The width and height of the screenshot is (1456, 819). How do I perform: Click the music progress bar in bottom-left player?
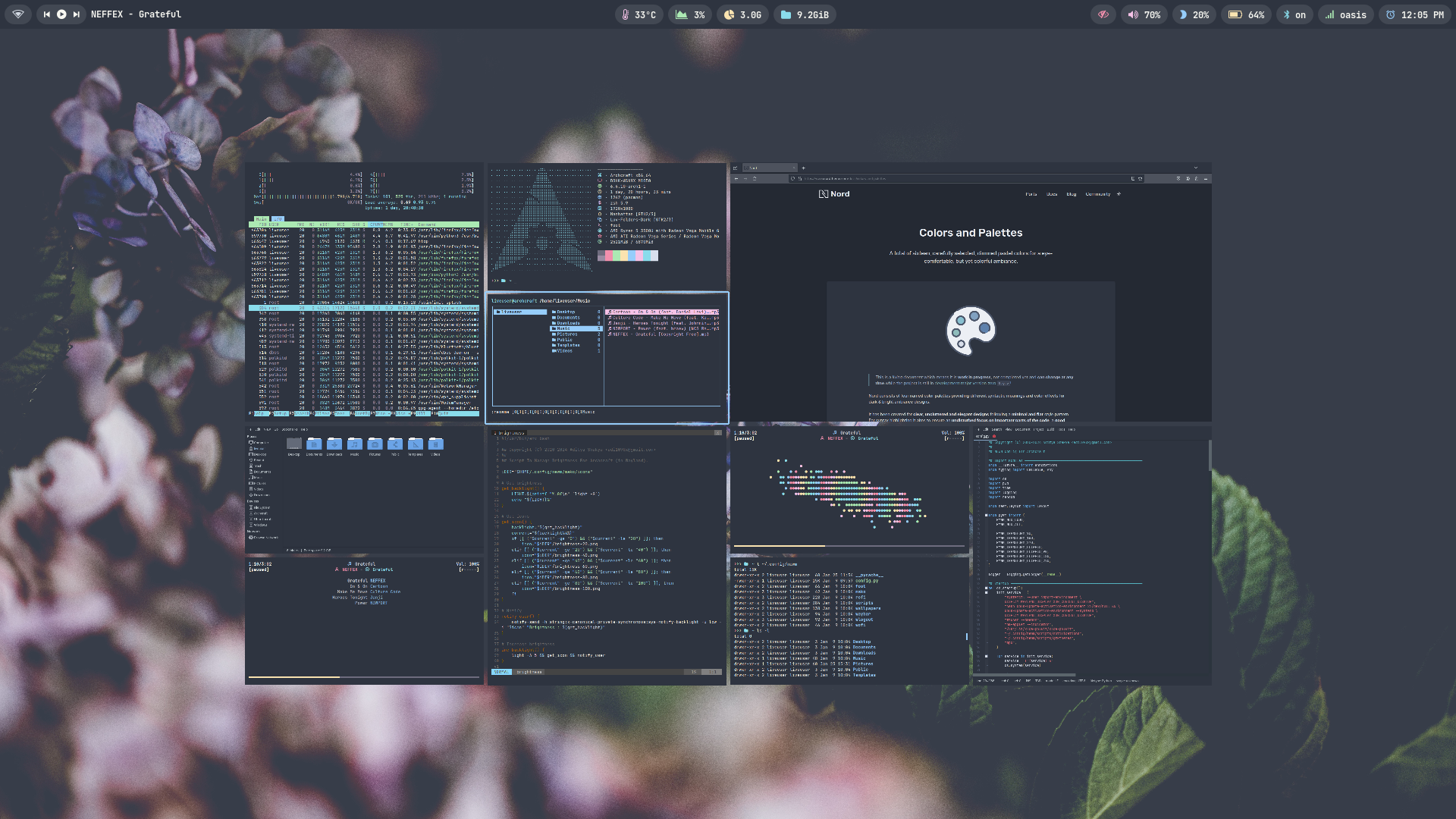364,676
